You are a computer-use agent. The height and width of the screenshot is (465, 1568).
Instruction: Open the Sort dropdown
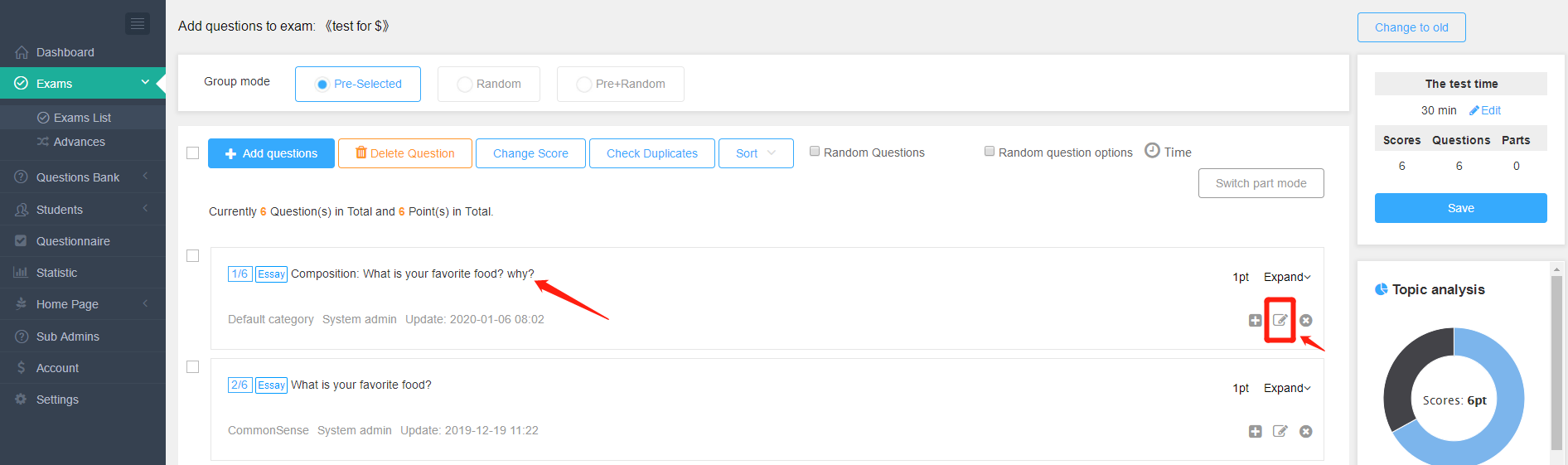pos(756,153)
